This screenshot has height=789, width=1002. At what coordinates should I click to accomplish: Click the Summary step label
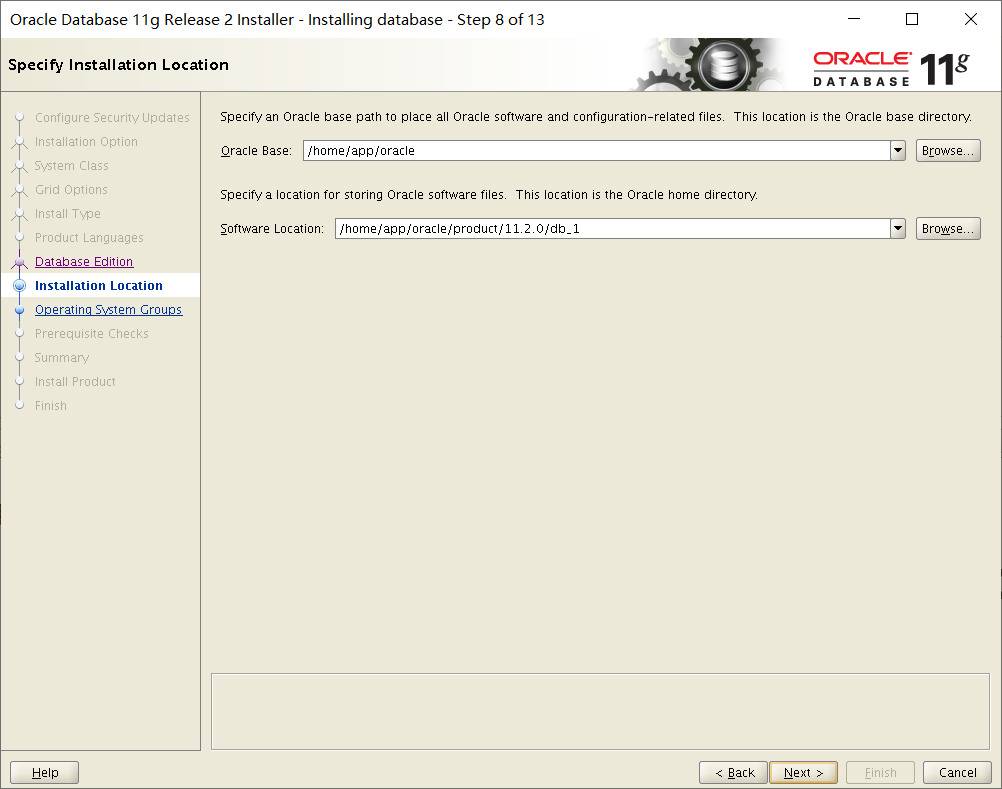pos(61,358)
